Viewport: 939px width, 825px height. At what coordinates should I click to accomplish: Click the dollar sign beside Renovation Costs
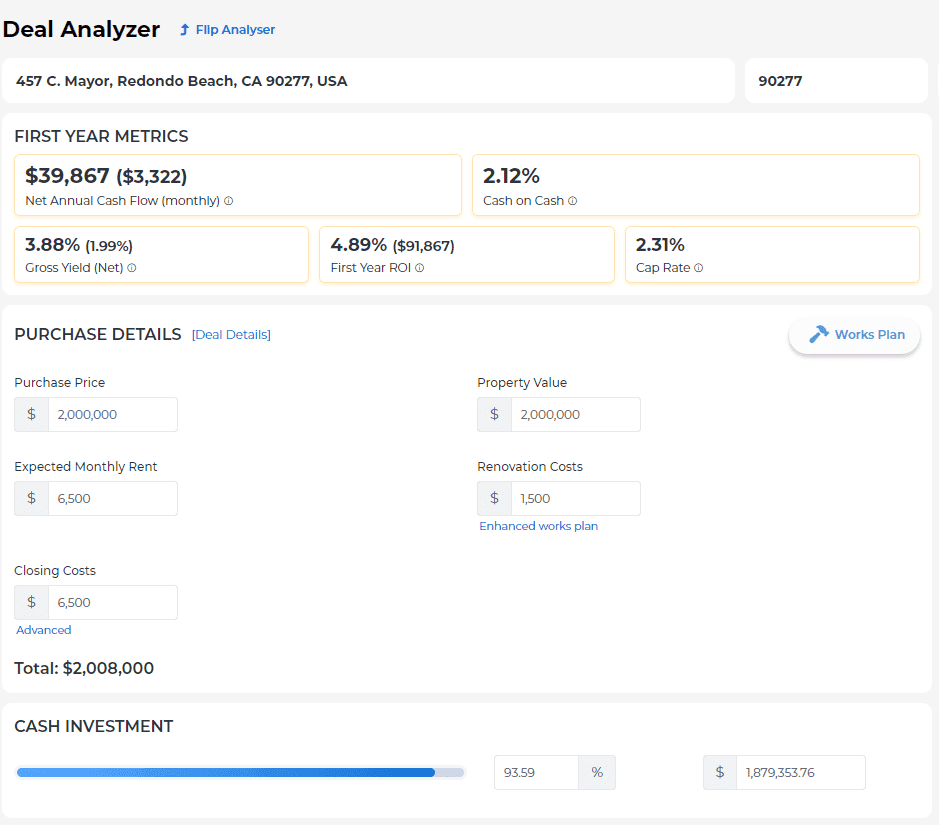coord(495,498)
